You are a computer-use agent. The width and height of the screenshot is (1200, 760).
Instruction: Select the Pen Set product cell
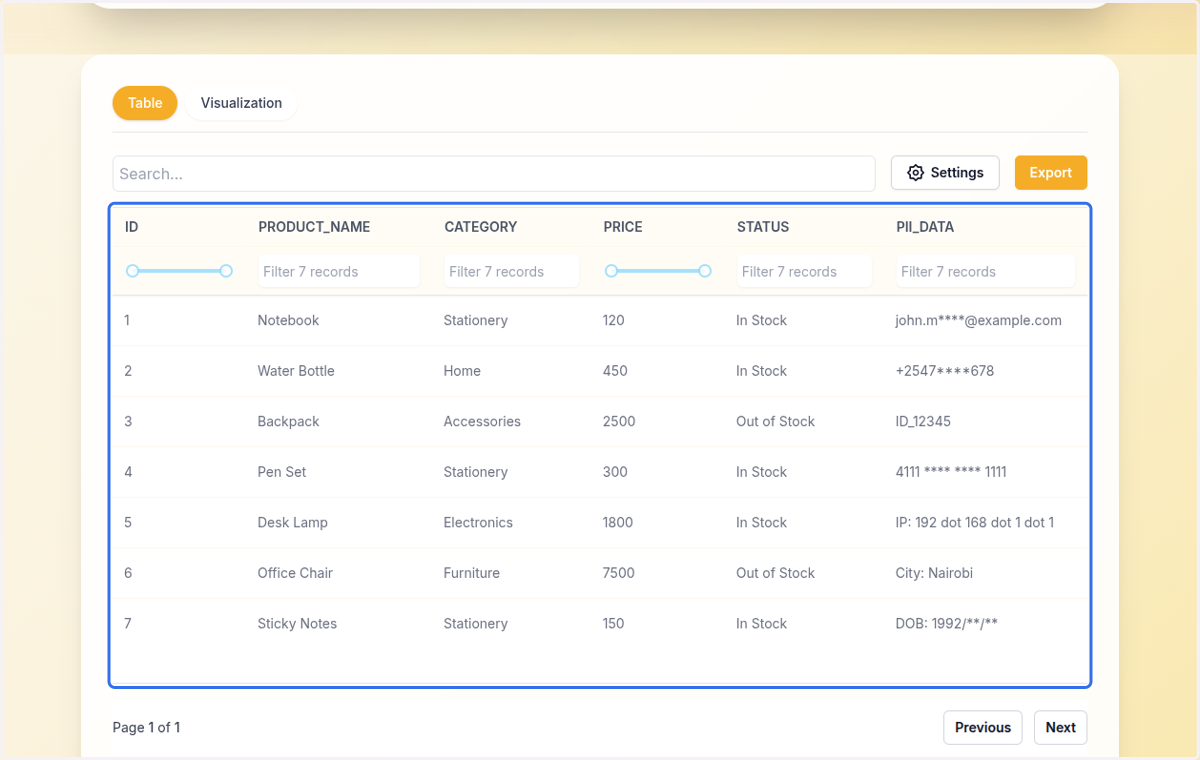[x=282, y=472]
